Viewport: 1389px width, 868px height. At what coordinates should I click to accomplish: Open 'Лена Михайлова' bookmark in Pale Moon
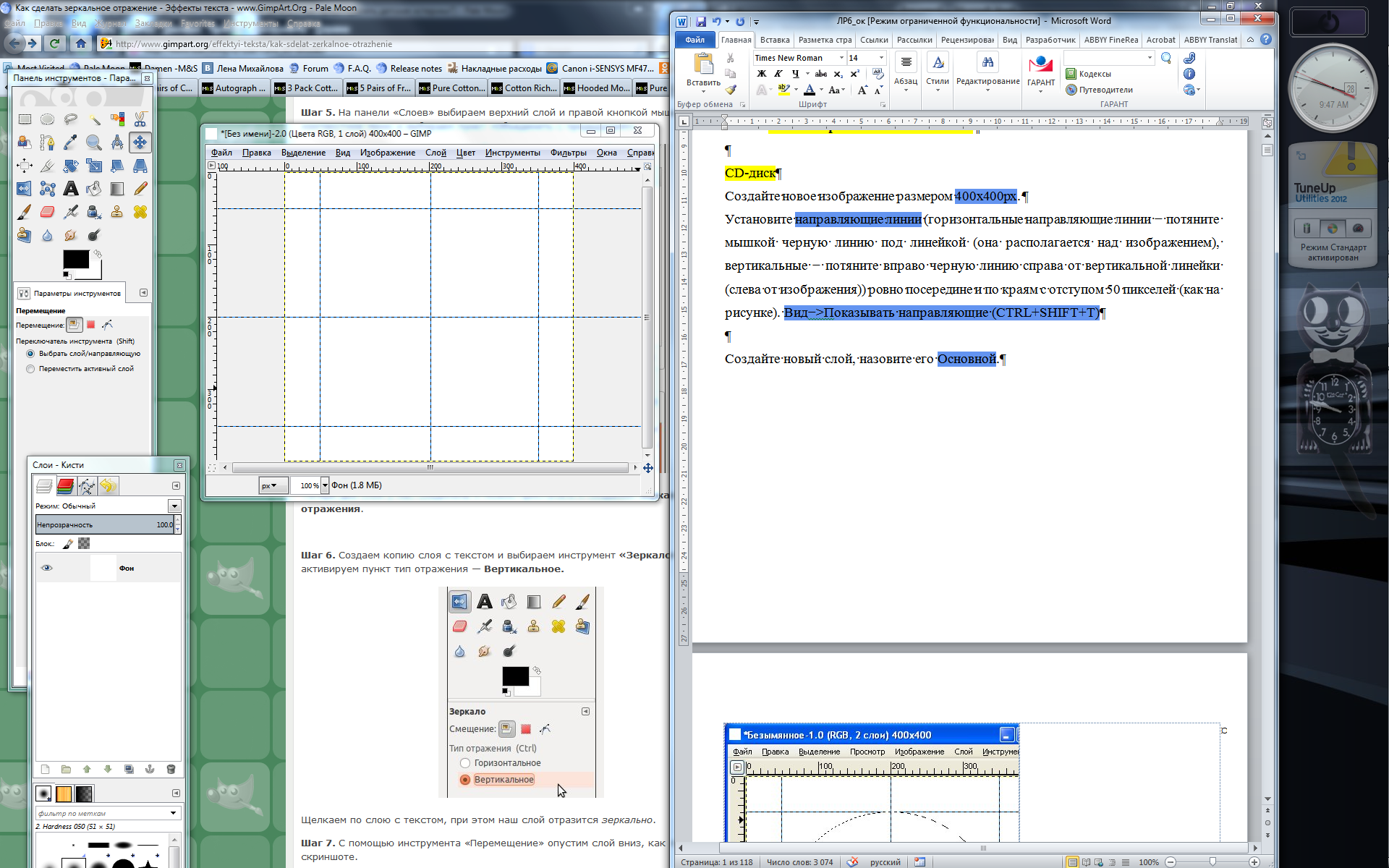243,69
